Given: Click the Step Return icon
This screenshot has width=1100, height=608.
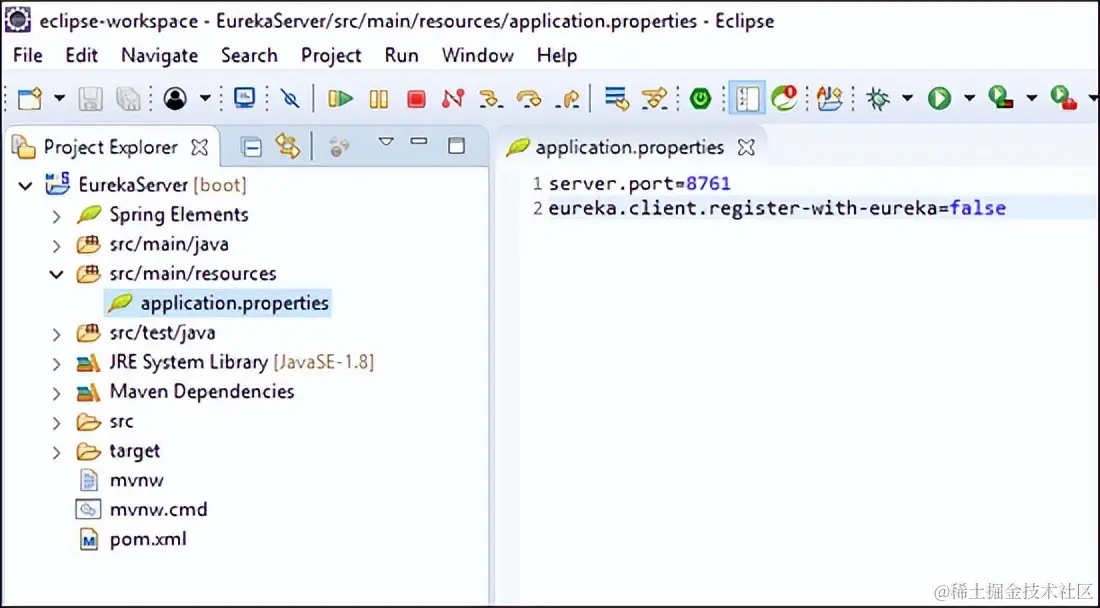Looking at the screenshot, I should coord(567,99).
